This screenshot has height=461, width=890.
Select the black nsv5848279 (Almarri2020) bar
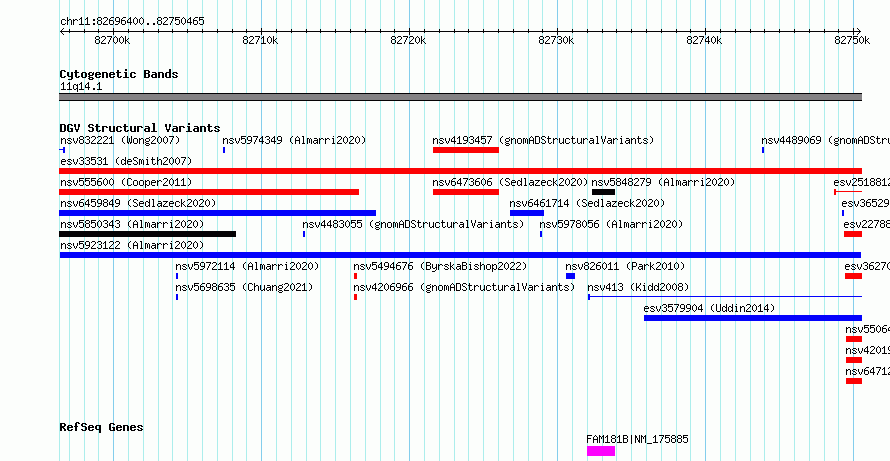[x=603, y=192]
